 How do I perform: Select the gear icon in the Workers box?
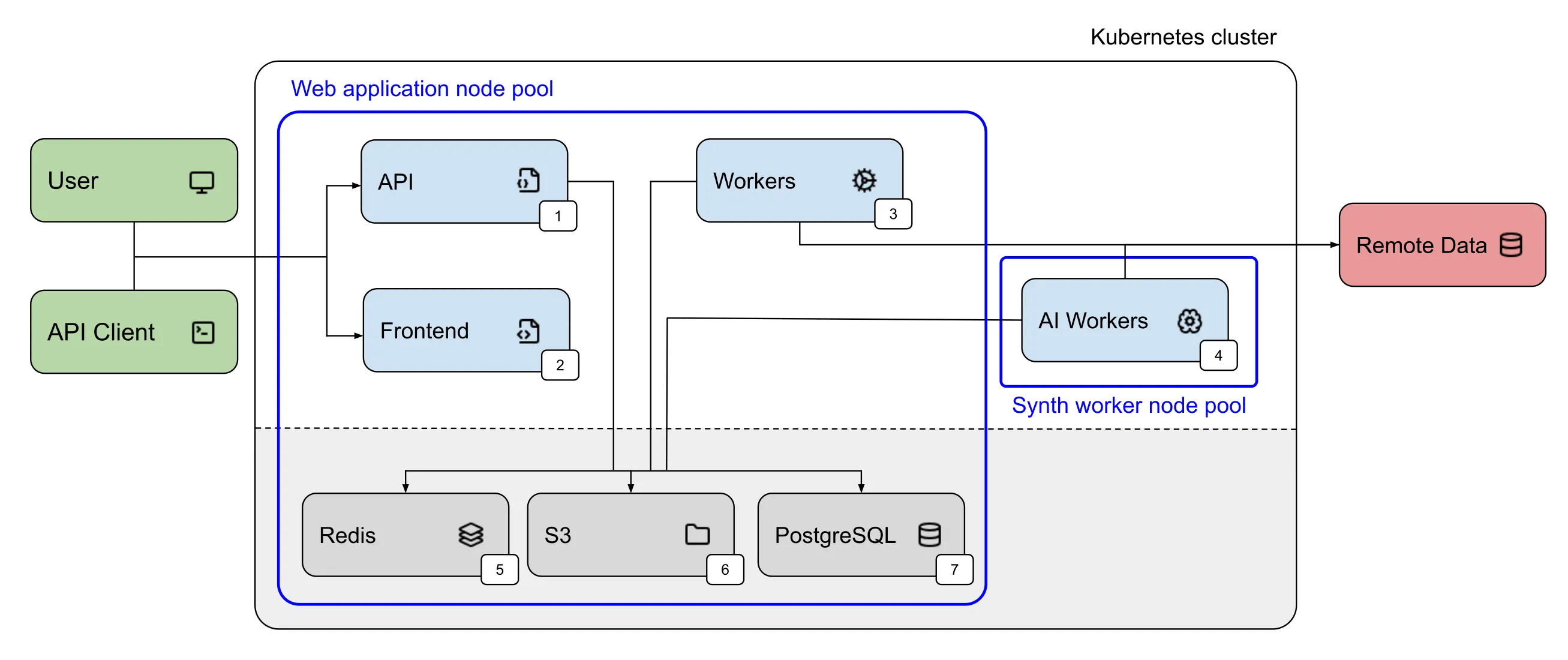[x=864, y=180]
